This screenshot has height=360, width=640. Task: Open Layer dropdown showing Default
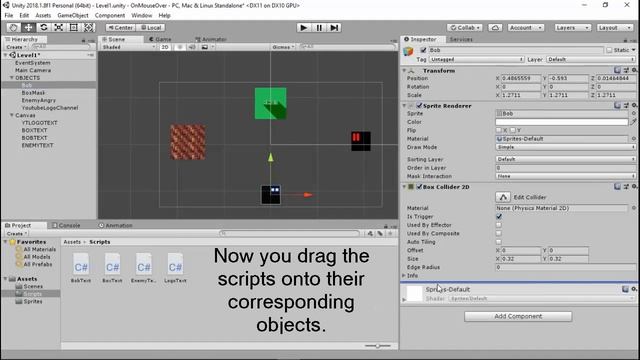[591, 60]
